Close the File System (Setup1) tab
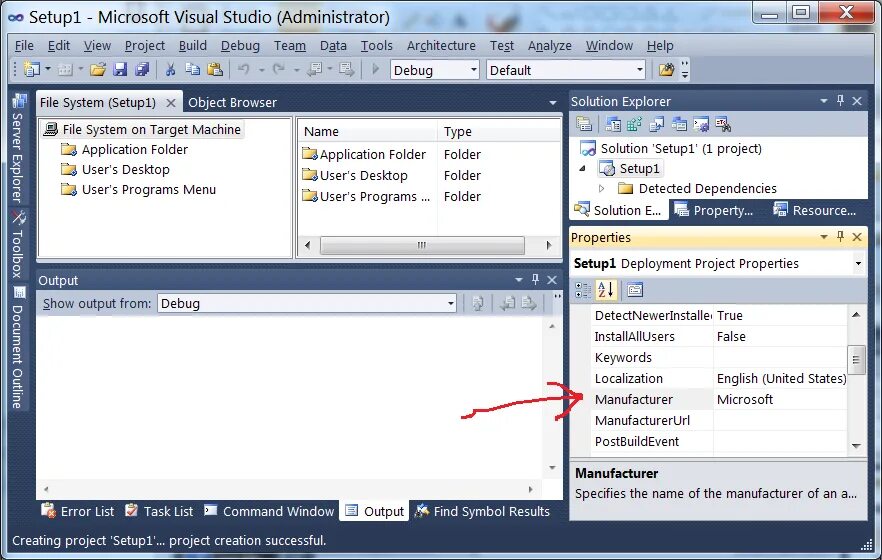This screenshot has width=882, height=560. 171,103
